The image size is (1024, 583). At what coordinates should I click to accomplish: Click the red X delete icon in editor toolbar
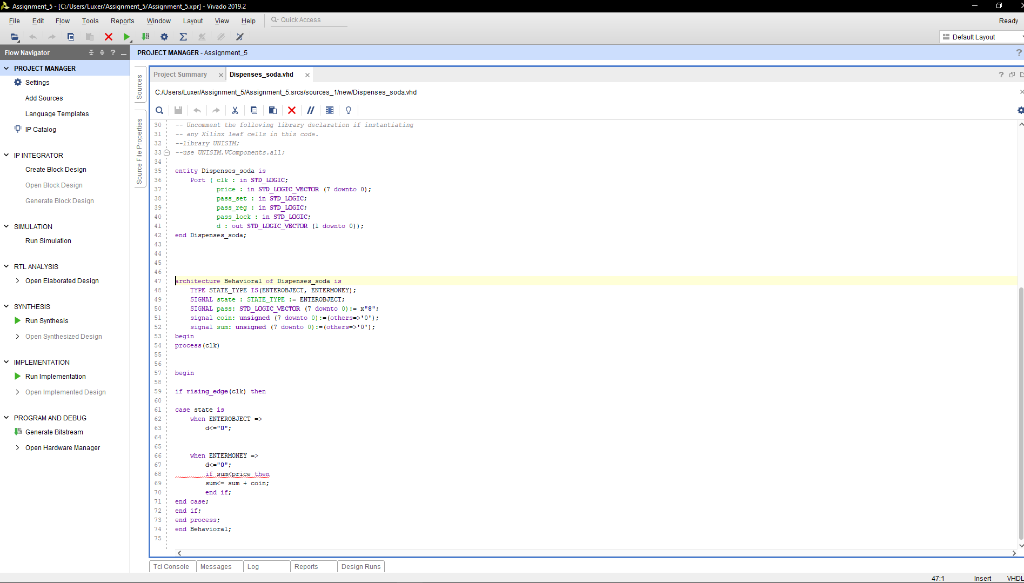[292, 110]
